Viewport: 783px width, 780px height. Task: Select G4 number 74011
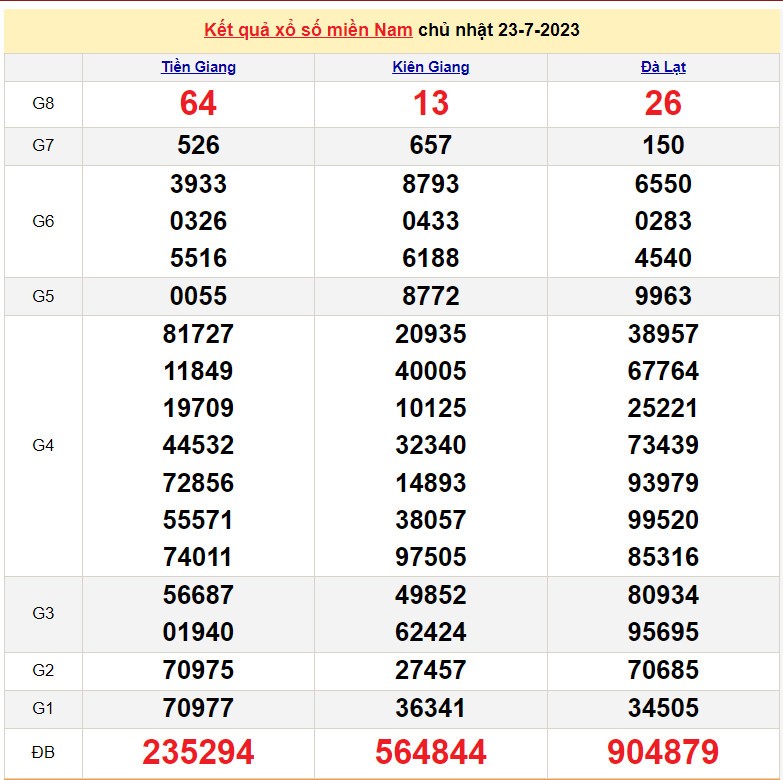tap(198, 557)
